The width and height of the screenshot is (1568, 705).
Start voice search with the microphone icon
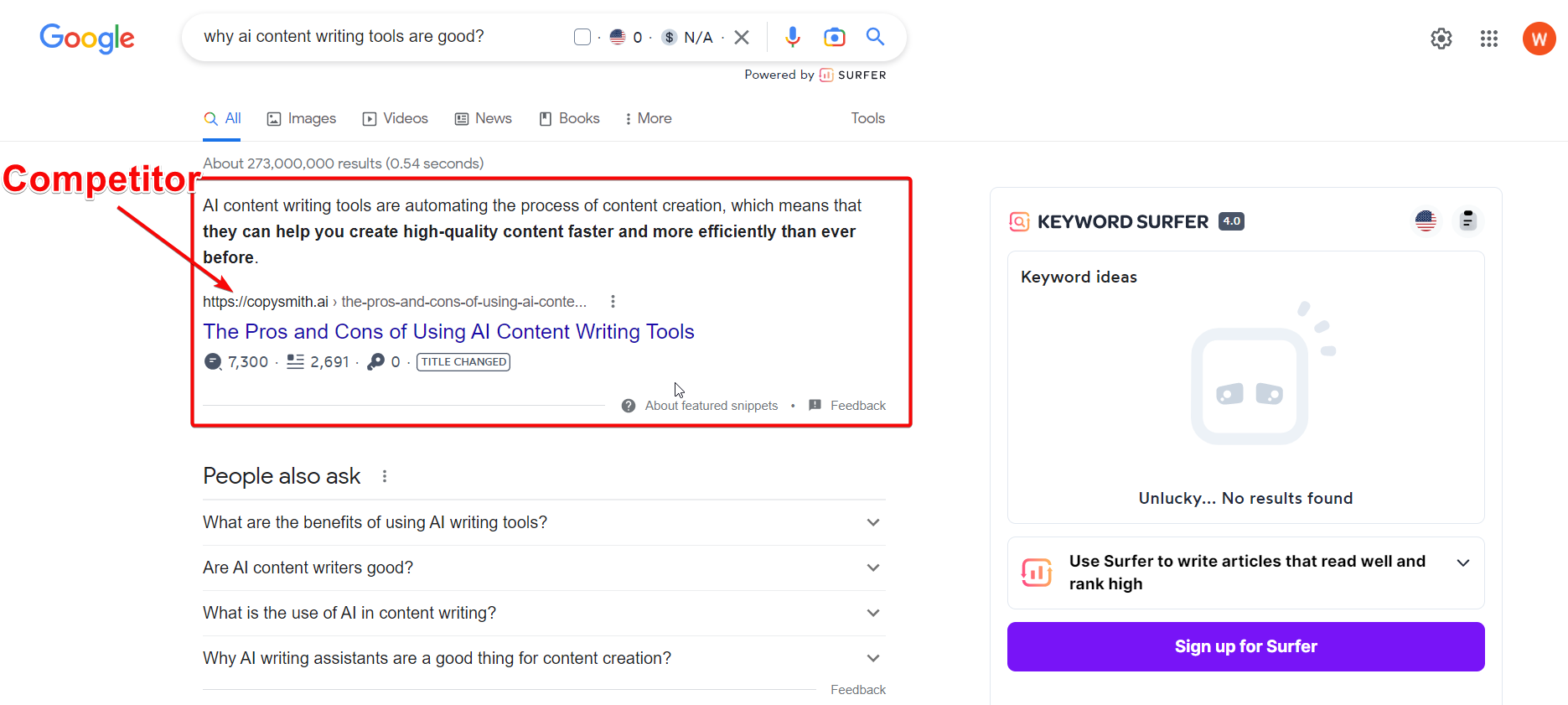pyautogui.click(x=793, y=37)
